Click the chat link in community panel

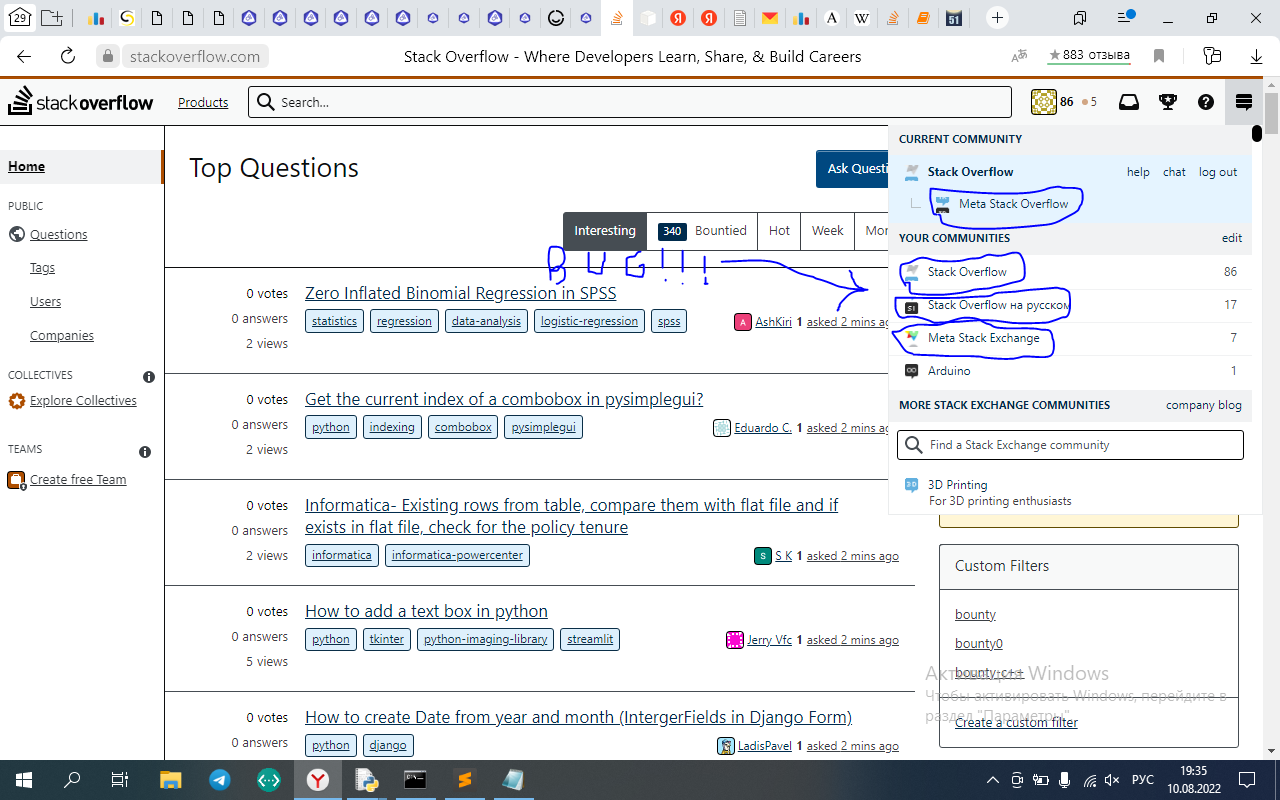(x=1174, y=172)
